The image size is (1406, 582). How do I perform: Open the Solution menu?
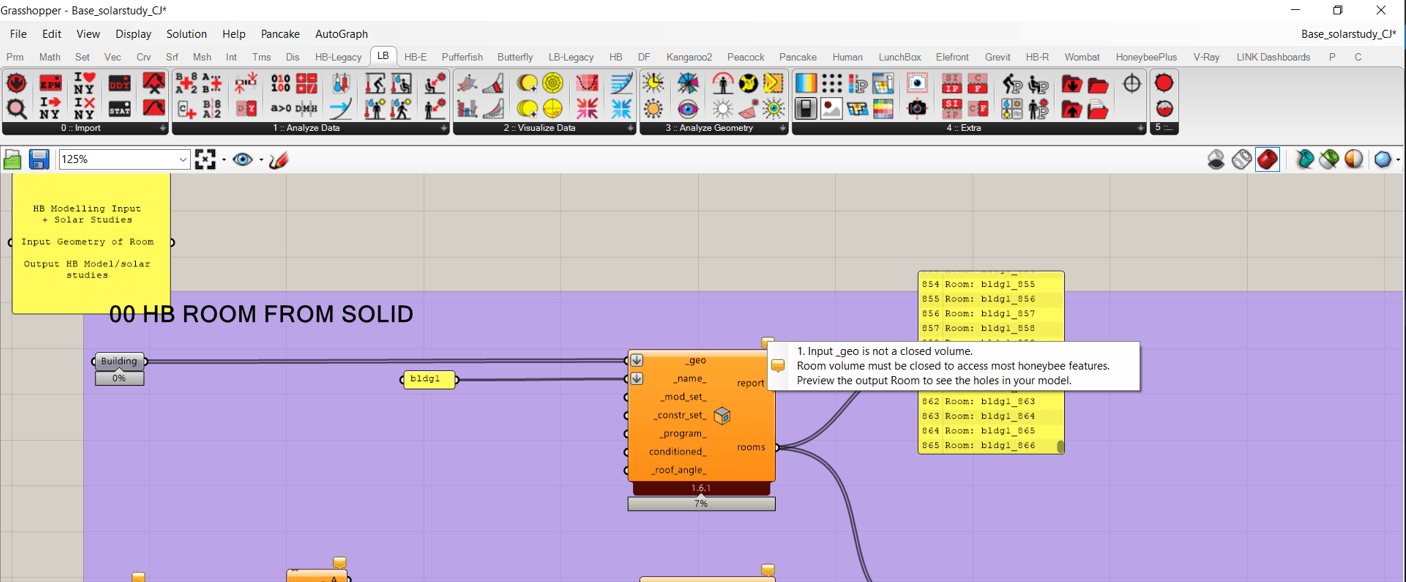tap(186, 34)
